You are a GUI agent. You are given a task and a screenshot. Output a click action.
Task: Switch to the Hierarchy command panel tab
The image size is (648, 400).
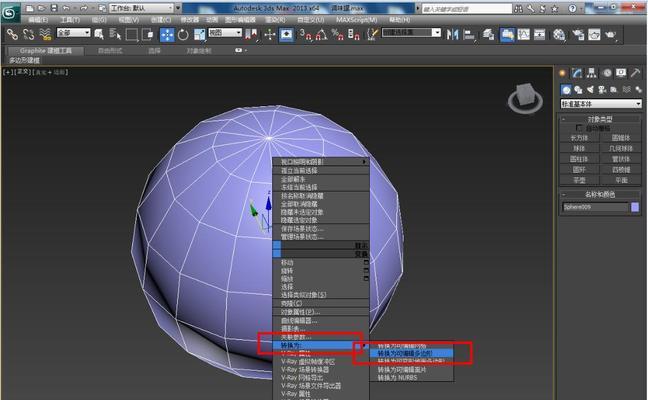592,73
